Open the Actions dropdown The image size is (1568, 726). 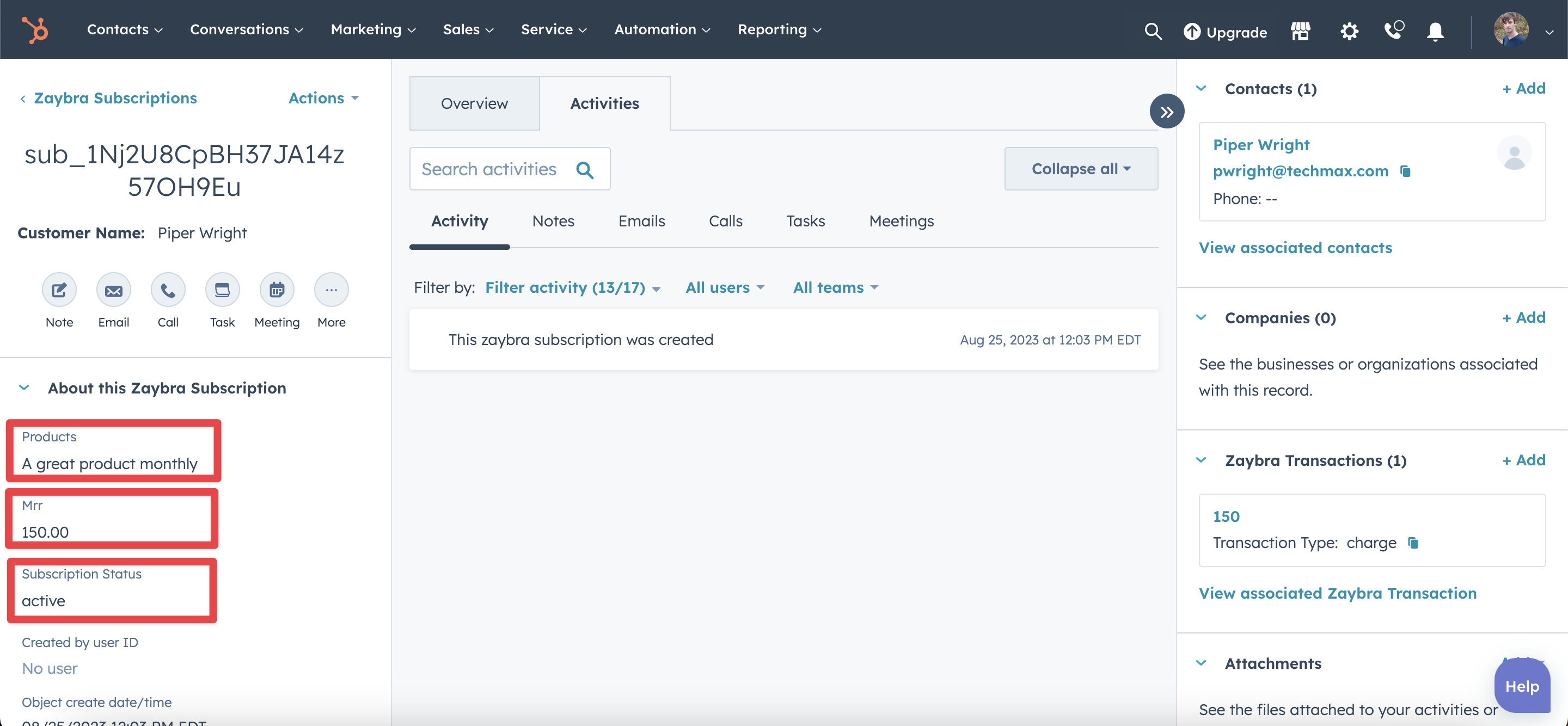click(323, 98)
